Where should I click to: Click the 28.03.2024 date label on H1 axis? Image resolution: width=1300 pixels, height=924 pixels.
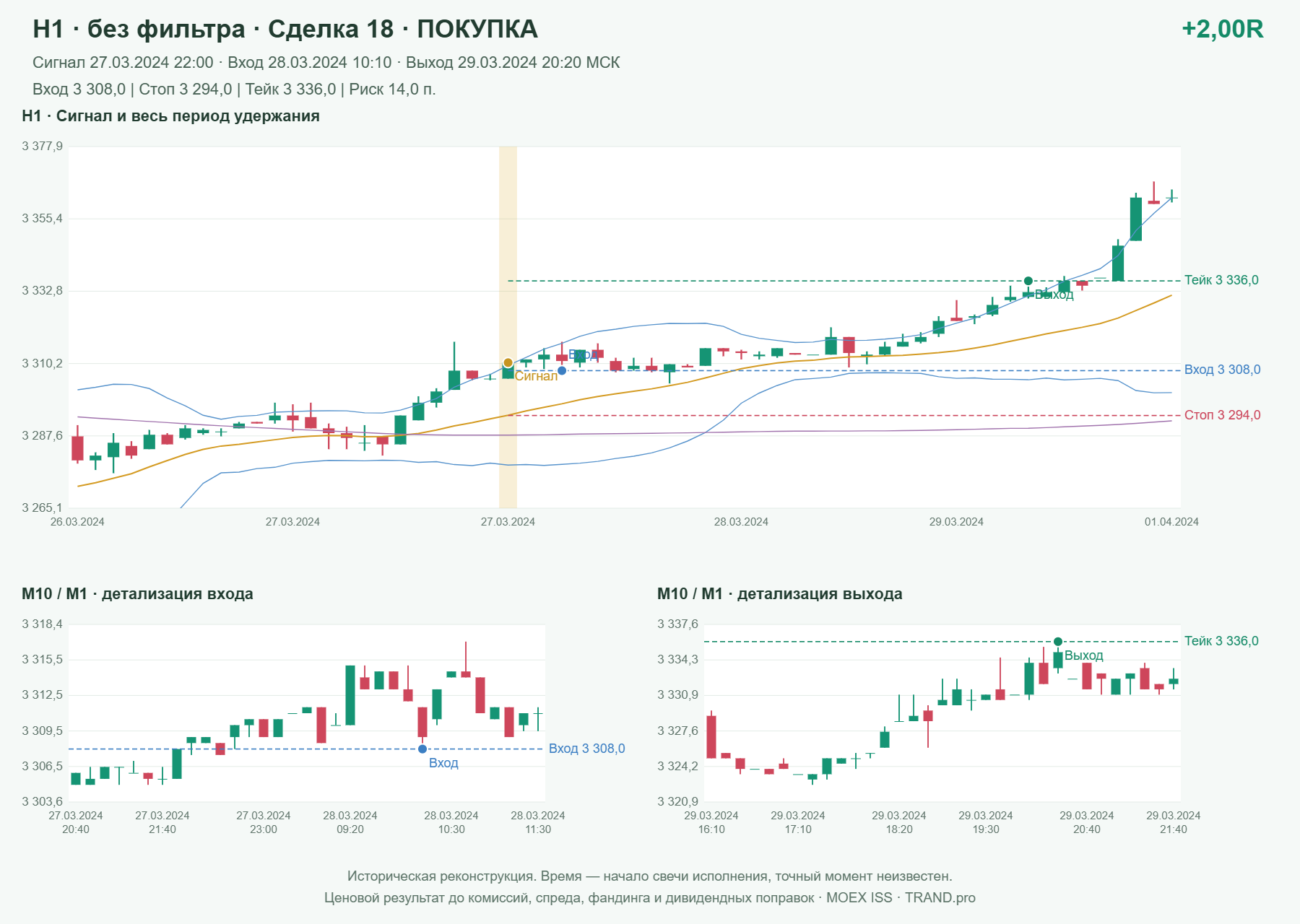click(741, 522)
